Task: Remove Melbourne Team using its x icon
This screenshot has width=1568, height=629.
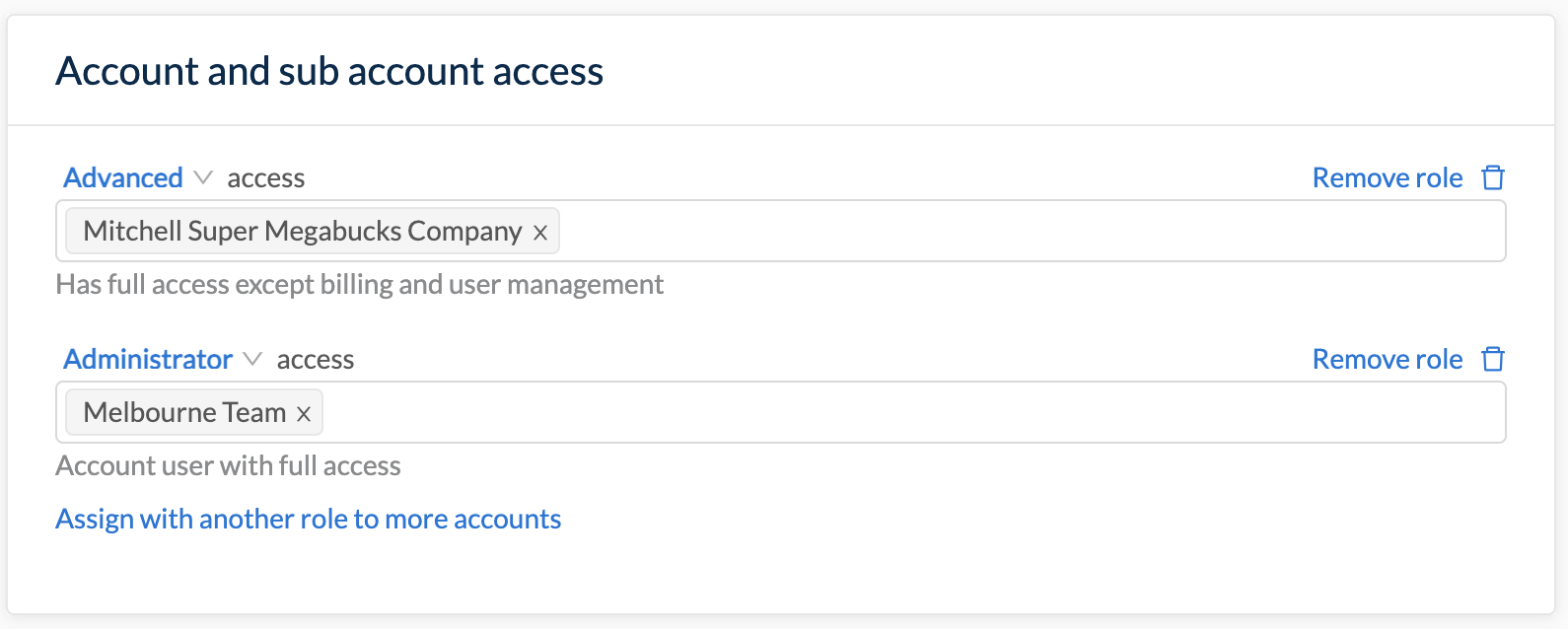Action: pos(304,412)
